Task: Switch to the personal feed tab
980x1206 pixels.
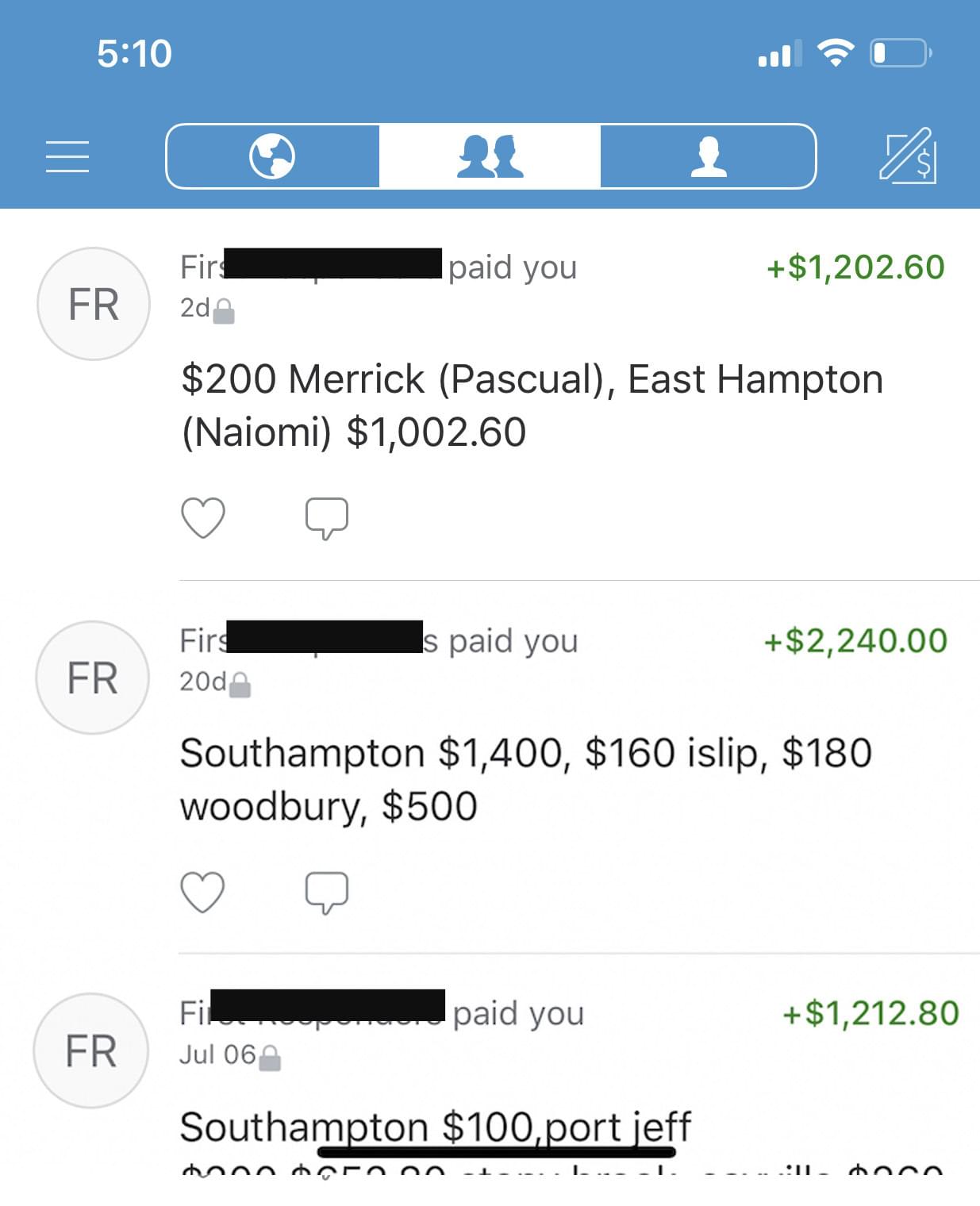Action: point(708,156)
